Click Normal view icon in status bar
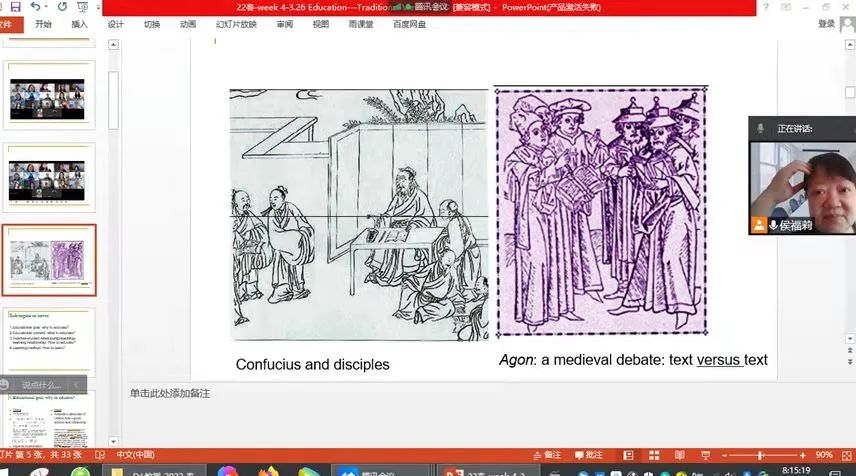The height and width of the screenshot is (476, 856). click(630, 454)
